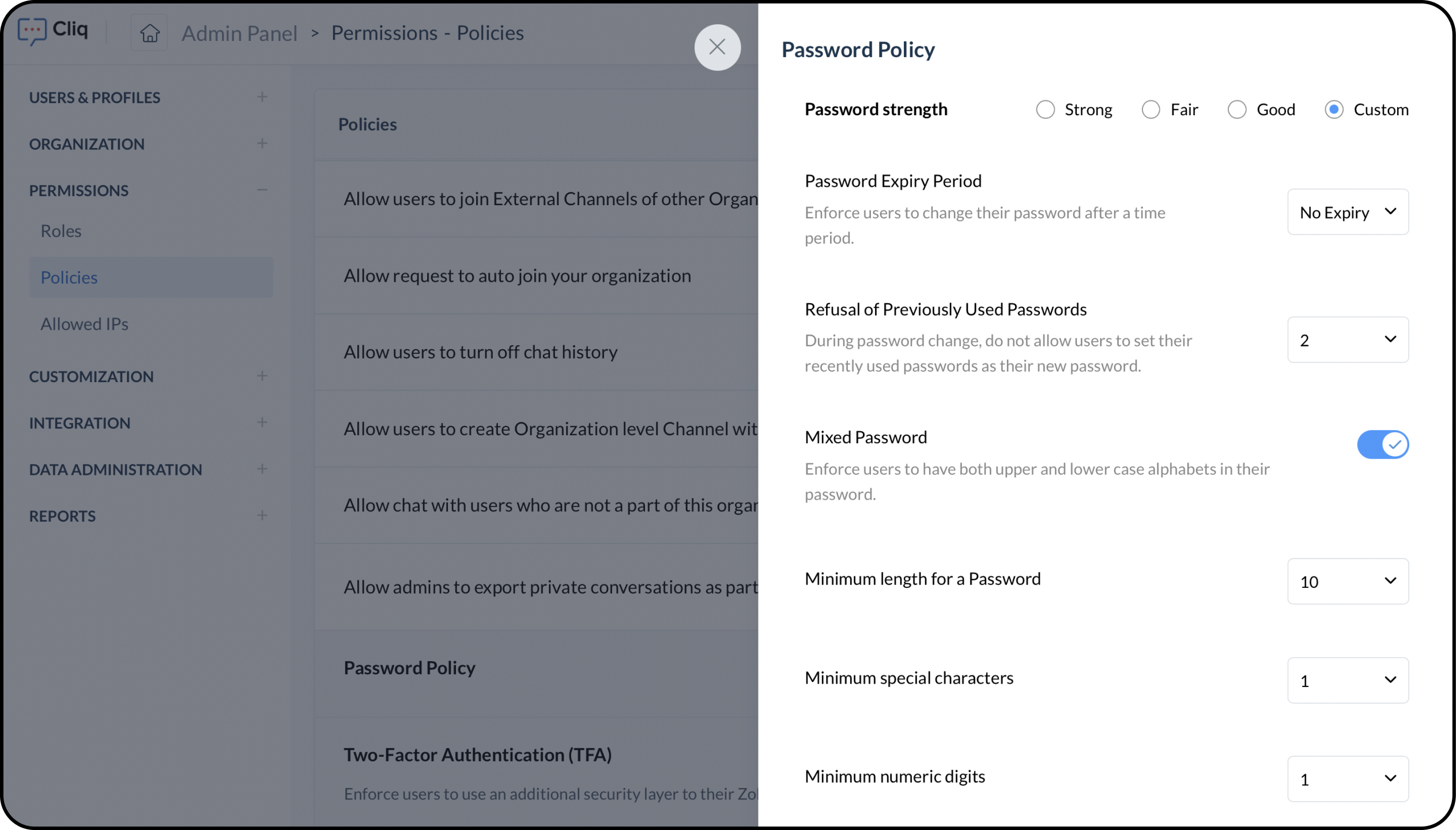Click the Cliq logo icon
Viewport: 1456px width, 830px height.
32,31
